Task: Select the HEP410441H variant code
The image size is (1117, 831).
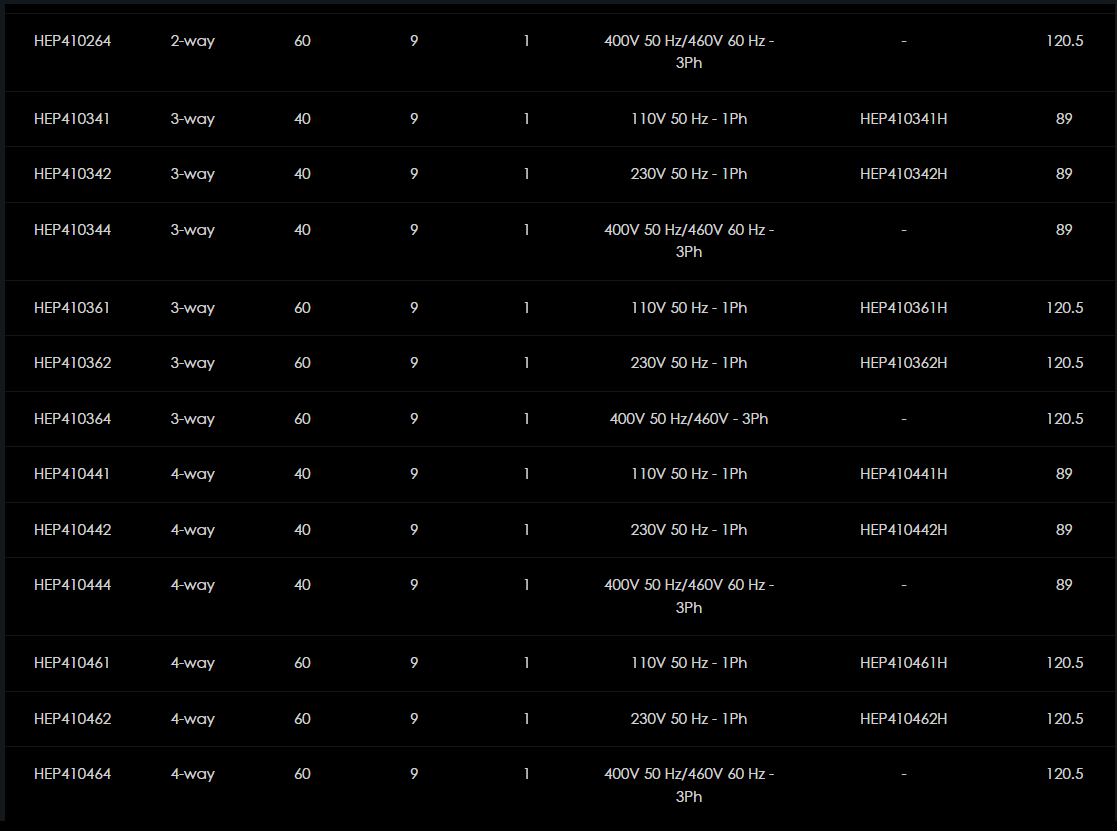Action: click(x=903, y=474)
